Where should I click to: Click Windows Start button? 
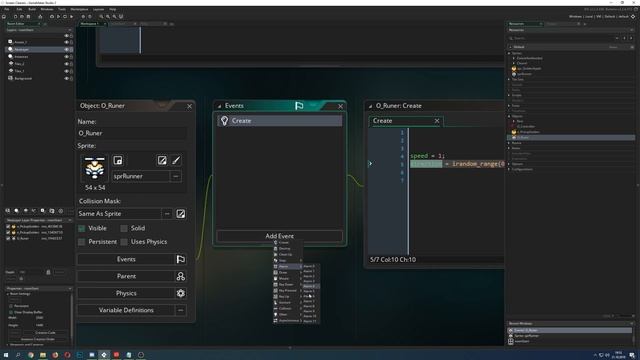coord(6,355)
